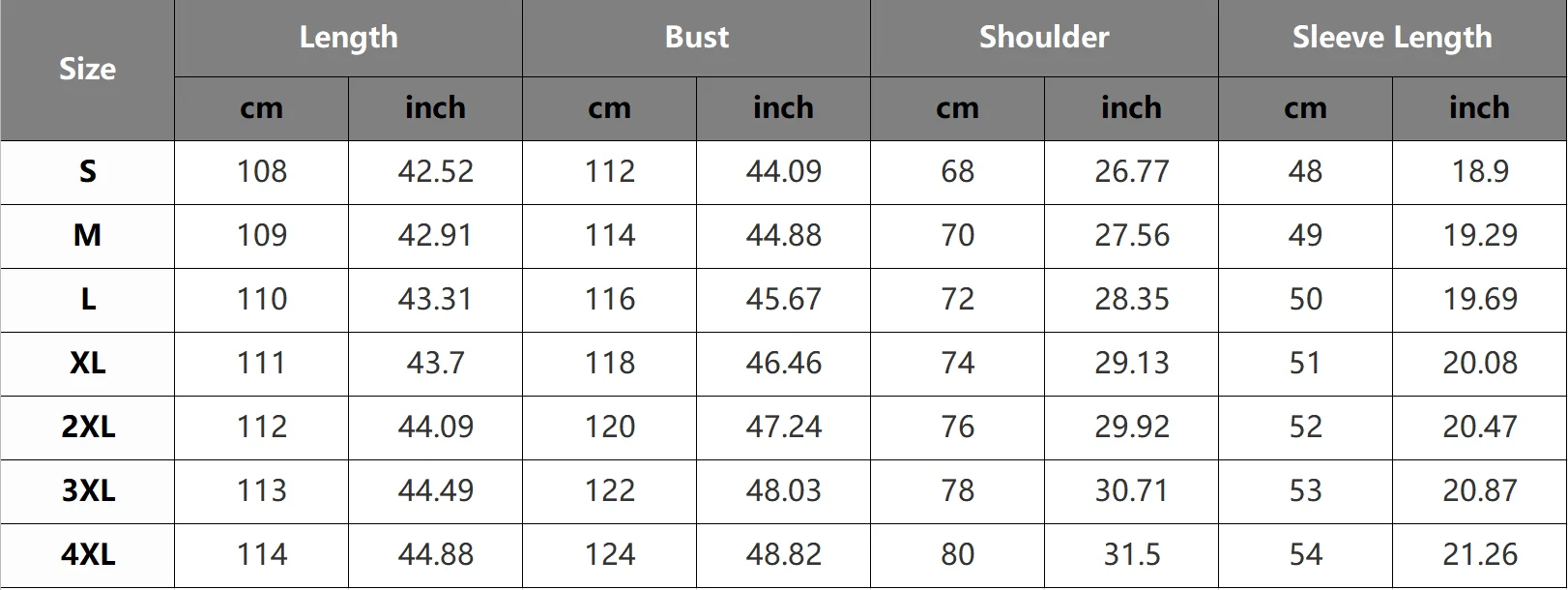Select the S size row label
This screenshot has height=590, width=1568.
[87, 172]
